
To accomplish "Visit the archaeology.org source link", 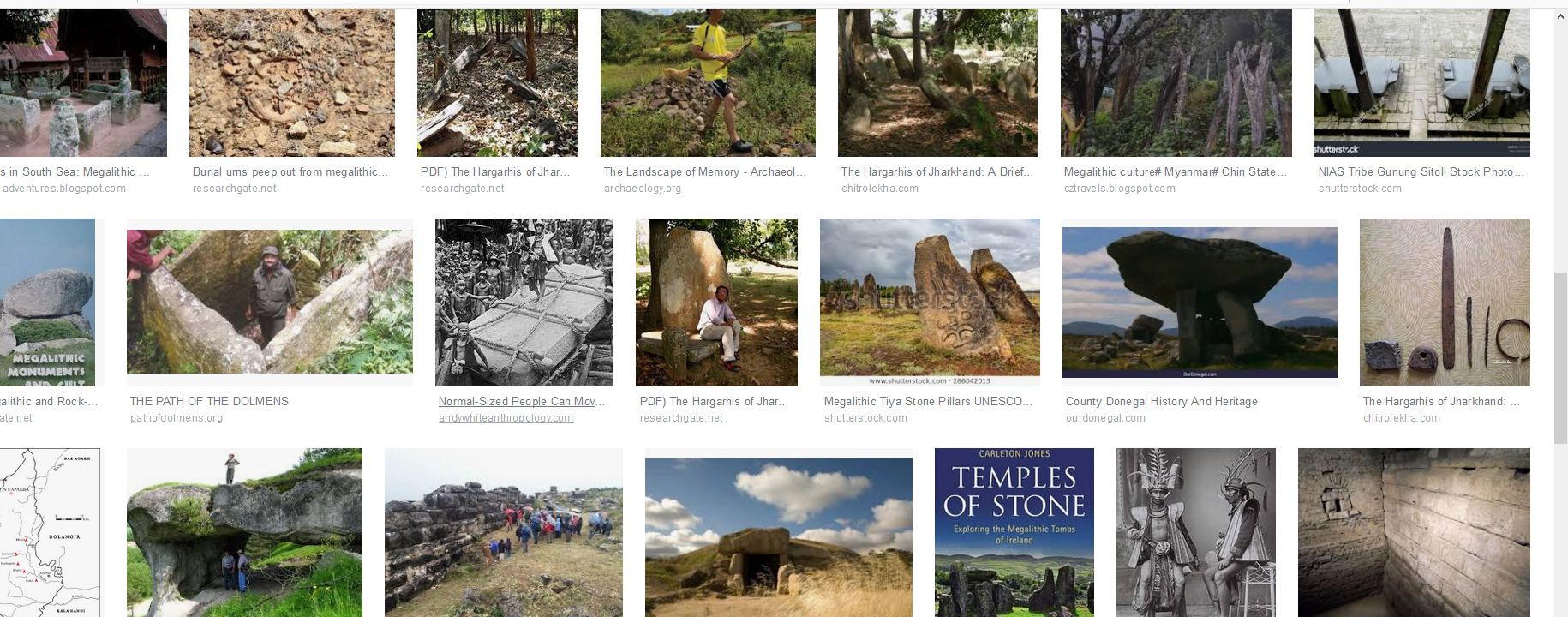I will point(643,189).
